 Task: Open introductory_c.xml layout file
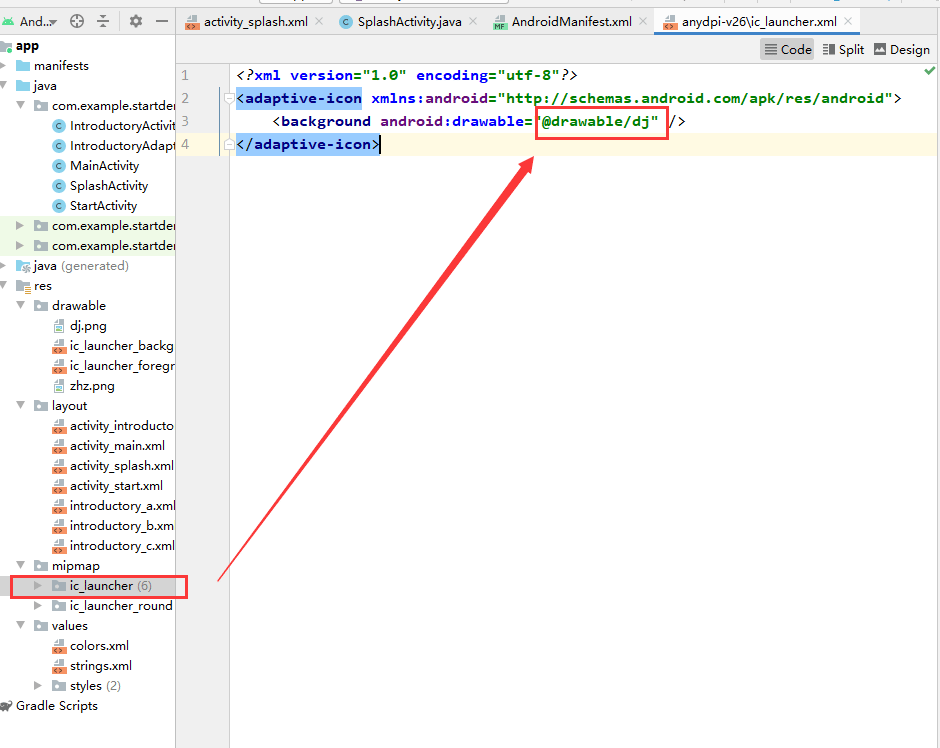coord(122,546)
